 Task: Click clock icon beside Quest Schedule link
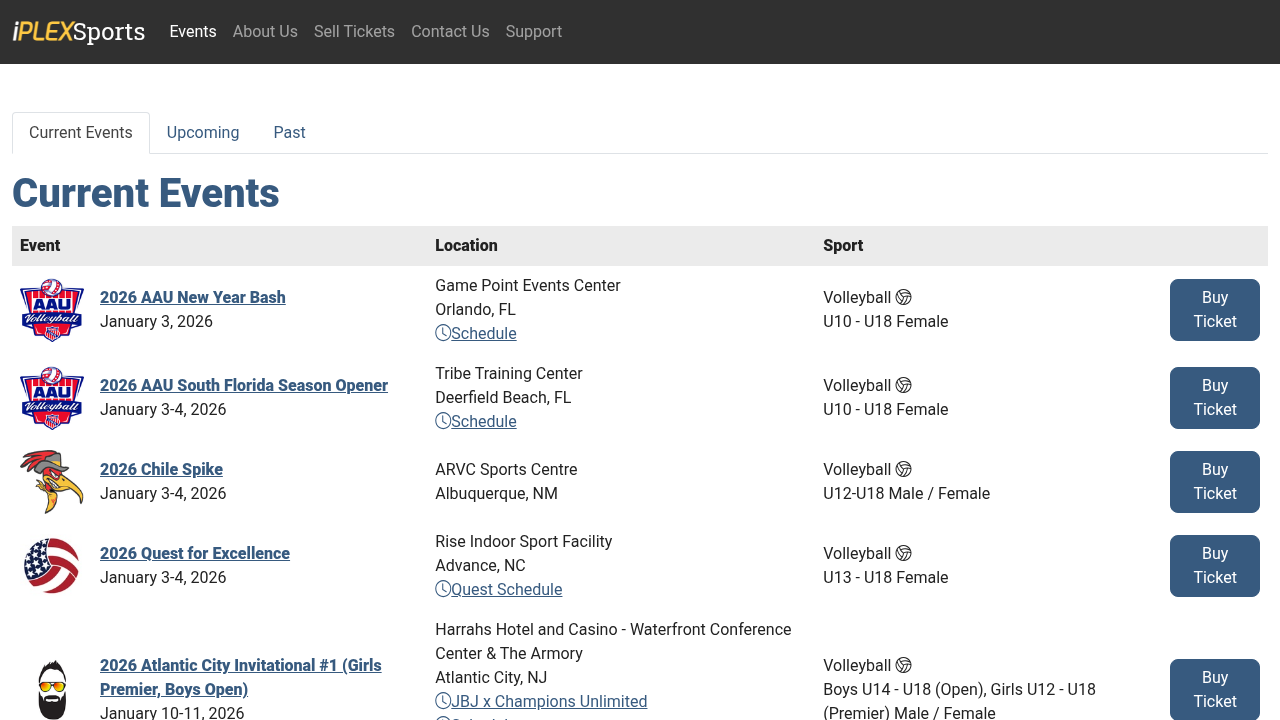click(x=443, y=589)
